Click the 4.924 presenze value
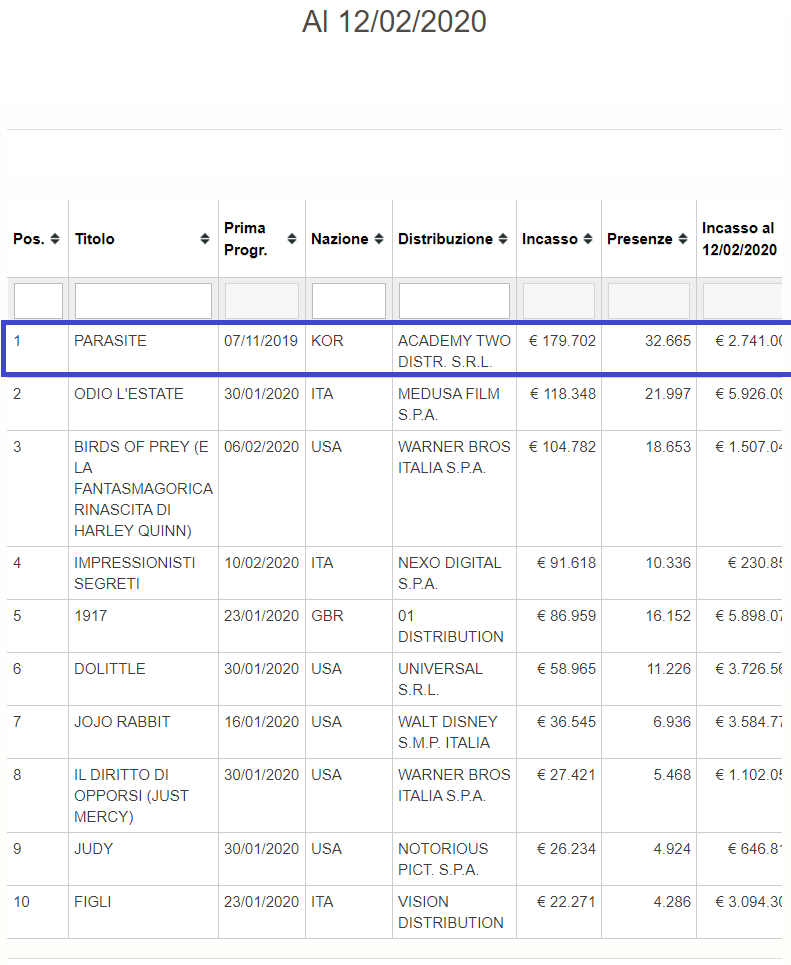The height and width of the screenshot is (965, 791). 672,849
